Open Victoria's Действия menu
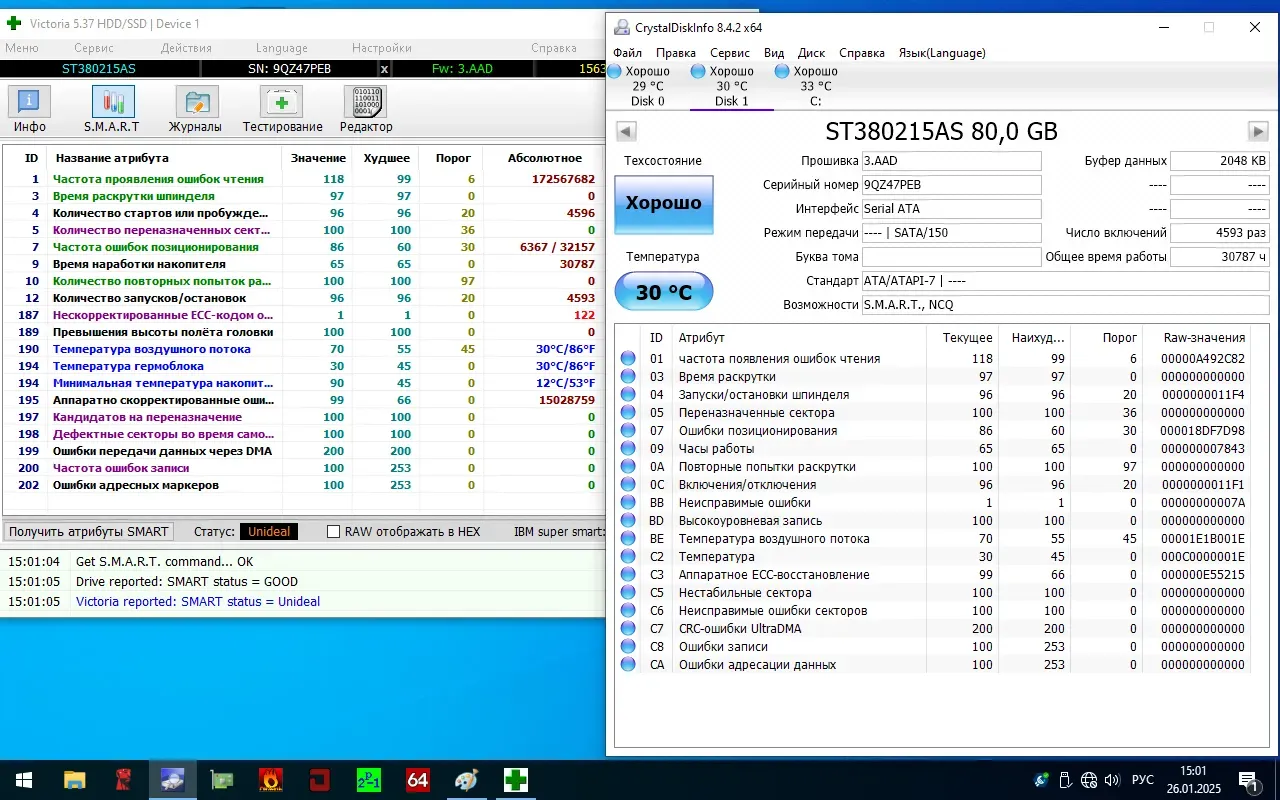Viewport: 1280px width, 800px height. 186,48
